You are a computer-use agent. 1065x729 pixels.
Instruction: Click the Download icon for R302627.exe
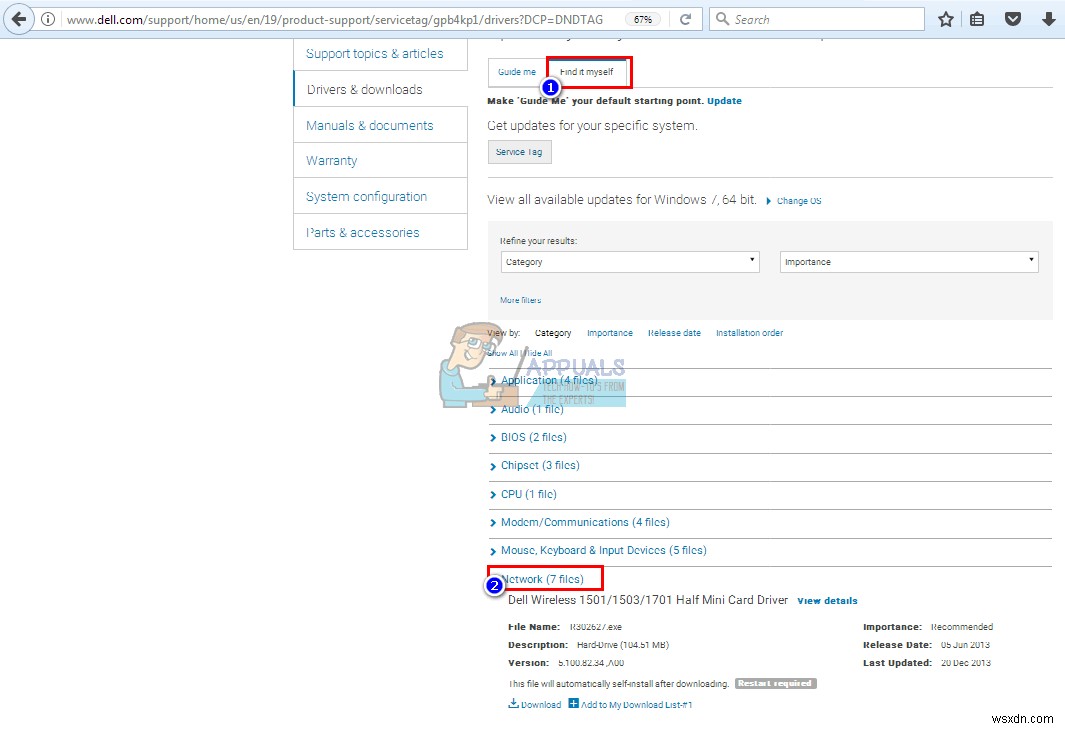(513, 704)
